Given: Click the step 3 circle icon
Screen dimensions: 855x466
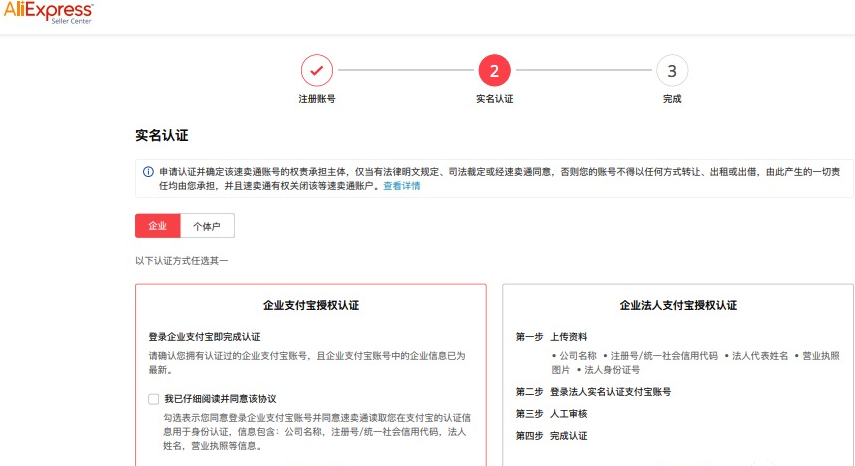Looking at the screenshot, I should [x=672, y=70].
